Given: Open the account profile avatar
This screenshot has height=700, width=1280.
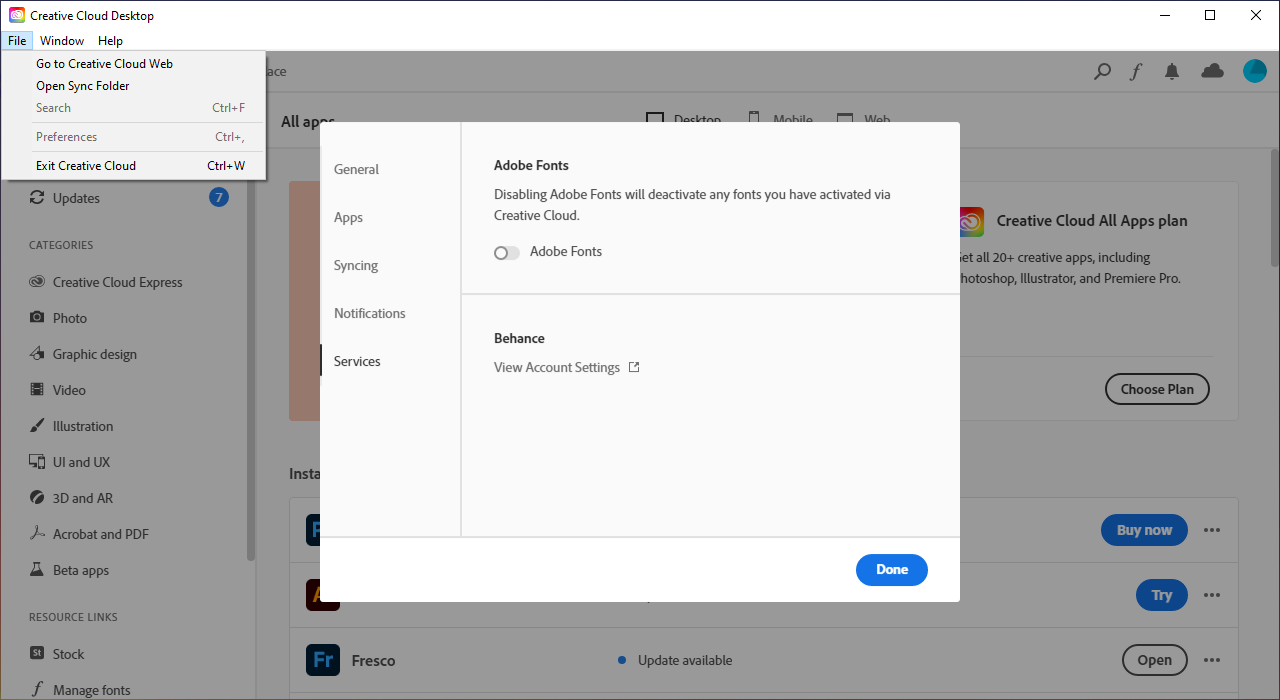Looking at the screenshot, I should click(x=1255, y=71).
